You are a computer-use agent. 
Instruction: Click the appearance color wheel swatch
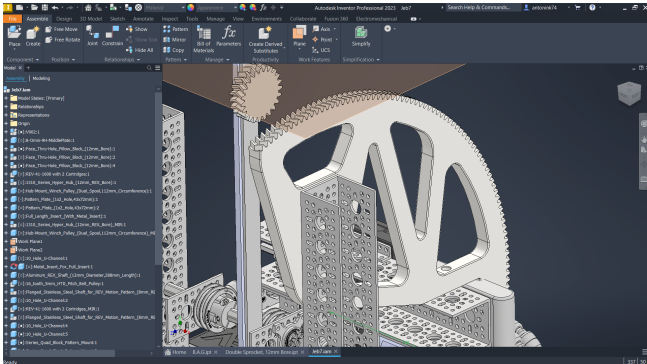tap(191, 8)
